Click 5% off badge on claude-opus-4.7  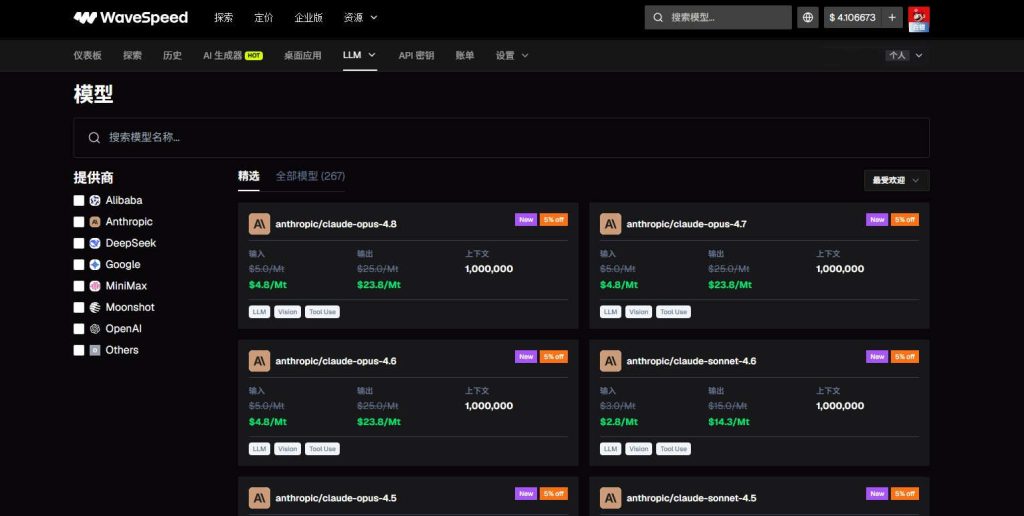coord(905,219)
